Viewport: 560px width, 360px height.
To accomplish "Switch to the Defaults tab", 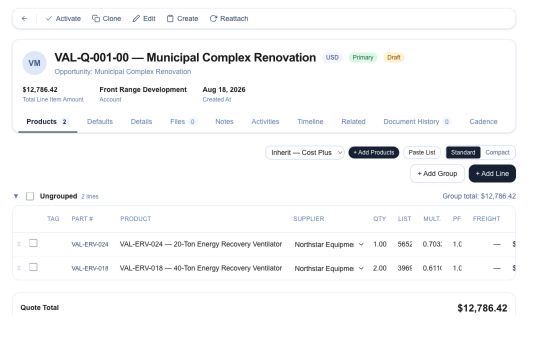I will point(100,121).
